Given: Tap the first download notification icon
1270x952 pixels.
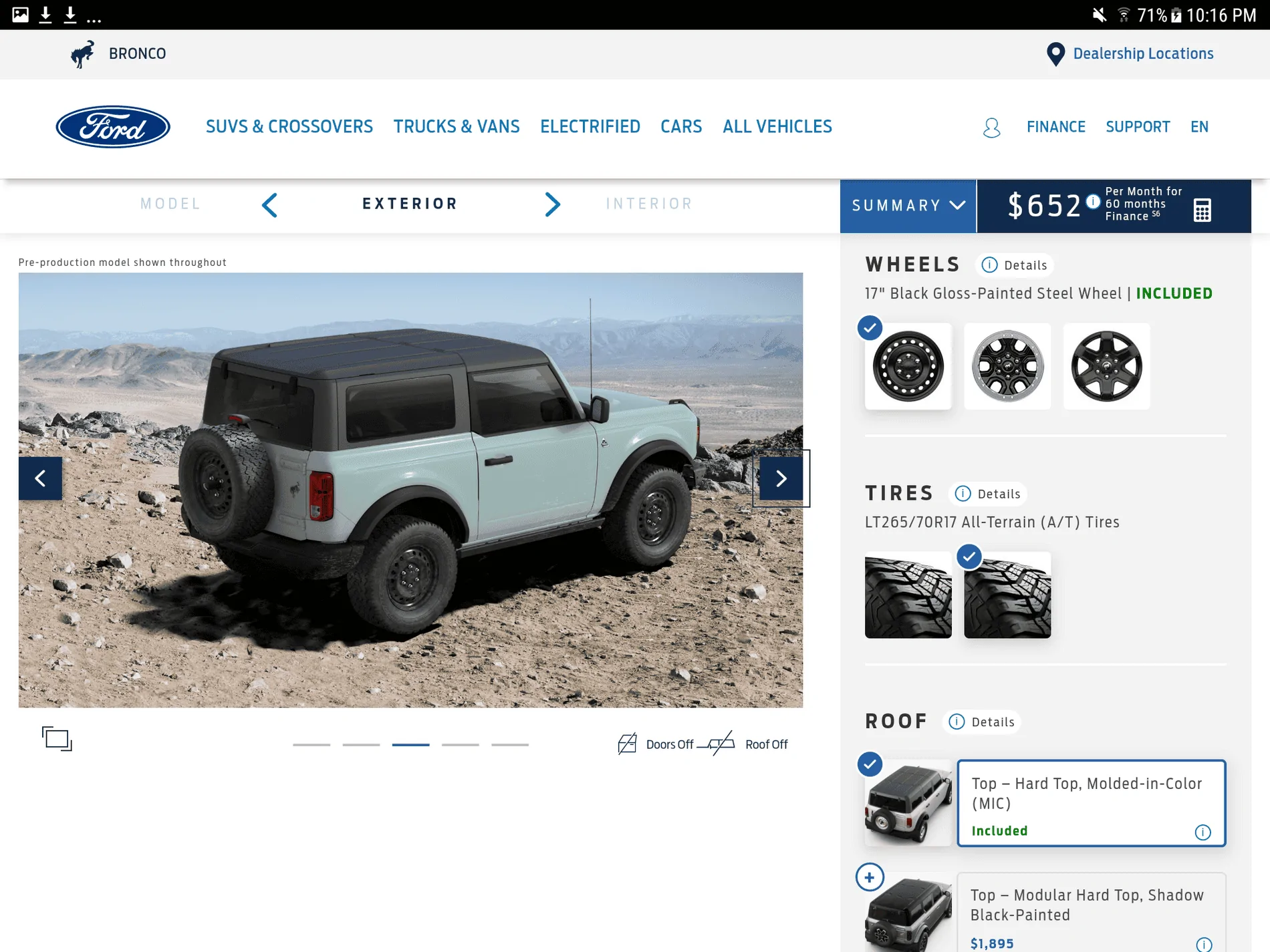Looking at the screenshot, I should pyautogui.click(x=45, y=15).
